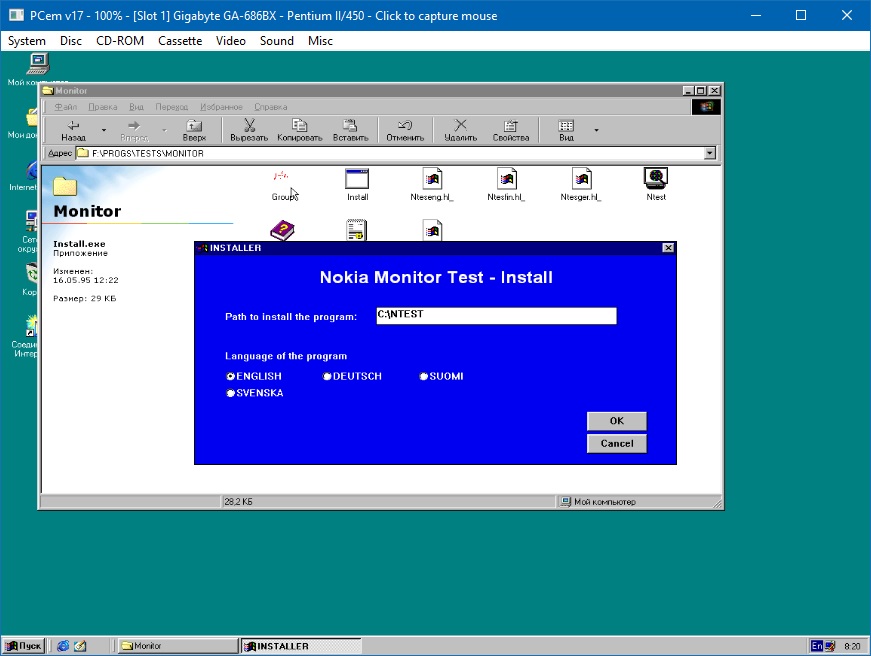
Task: Click the Вырезать (Cut) toolbar icon
Action: 249,129
